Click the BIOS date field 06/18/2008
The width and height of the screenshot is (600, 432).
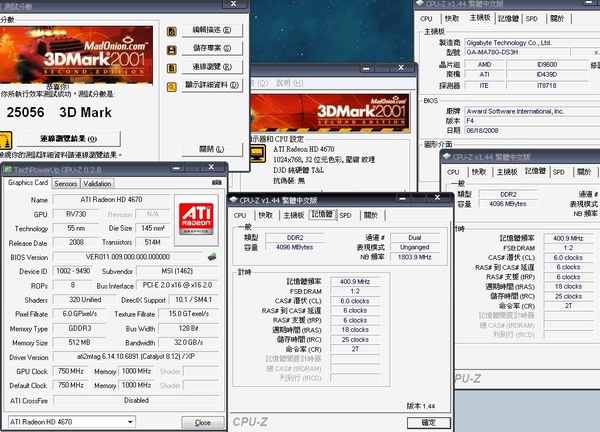pyautogui.click(x=532, y=130)
